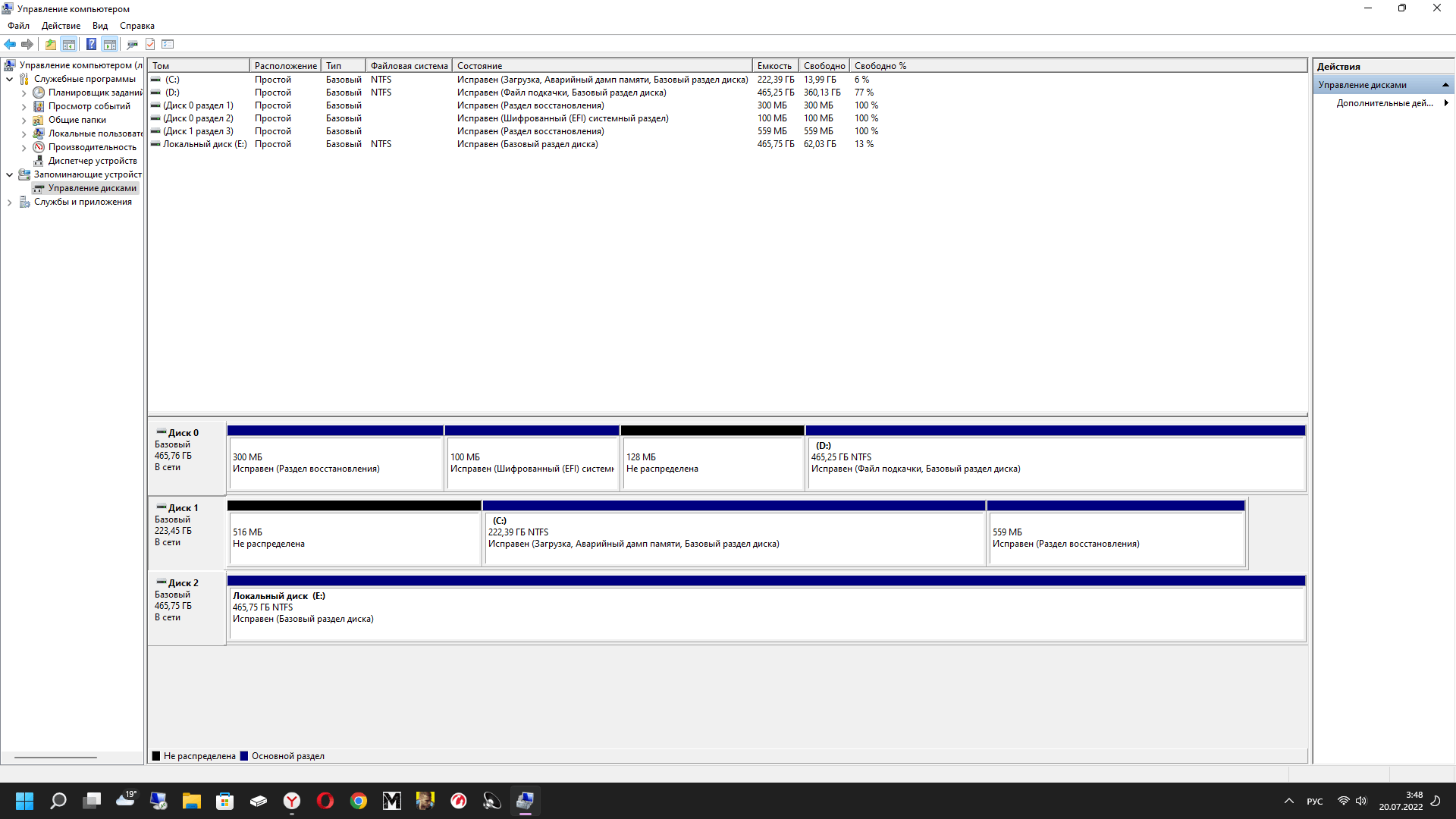The image size is (1456, 819).
Task: Expand the Служебные программы tree item
Action: [x=9, y=79]
